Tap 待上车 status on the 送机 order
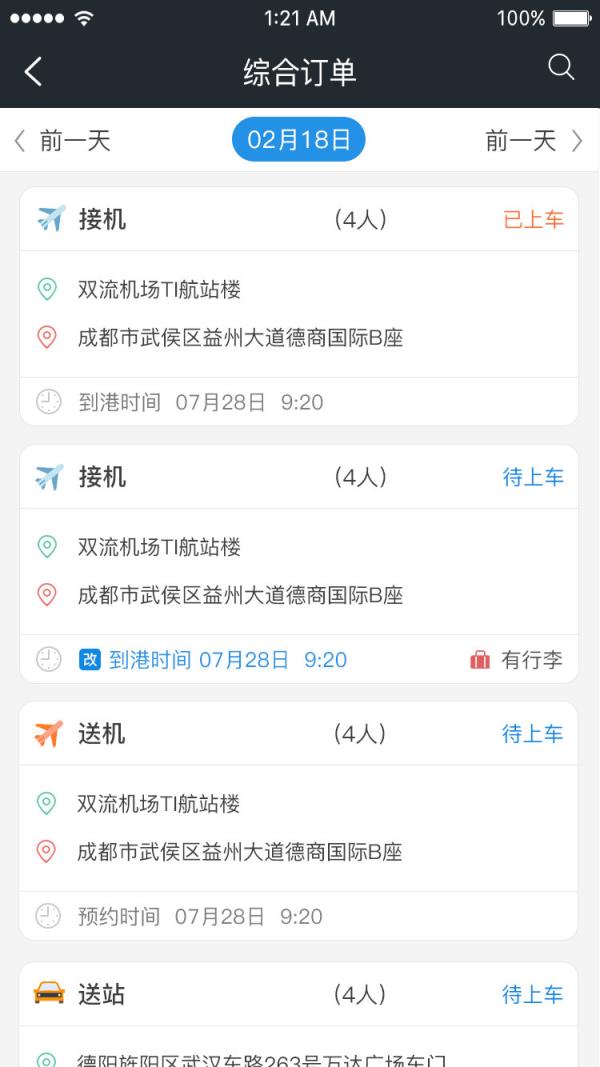600x1067 pixels. (534, 733)
